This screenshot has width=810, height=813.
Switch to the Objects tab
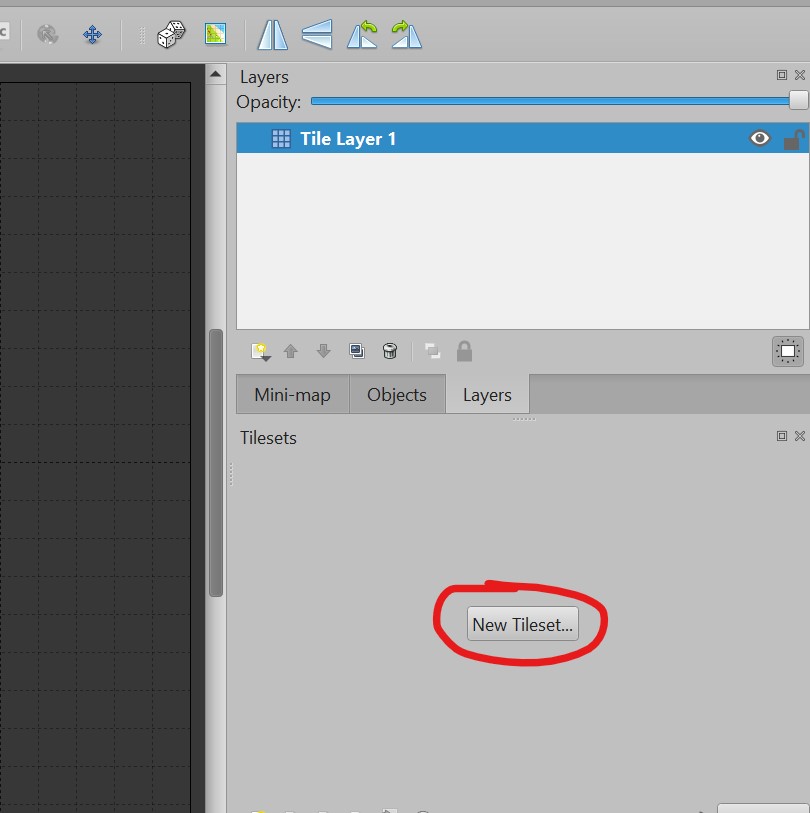click(396, 395)
